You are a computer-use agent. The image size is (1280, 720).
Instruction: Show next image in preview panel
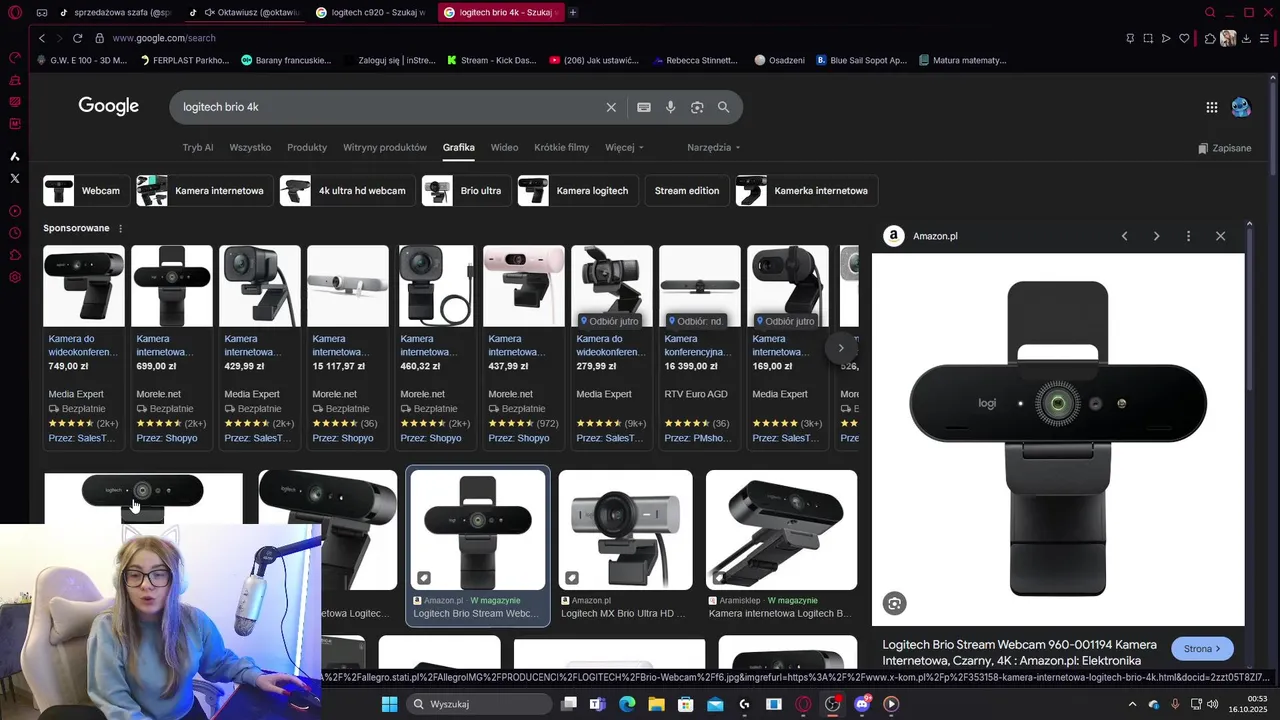[1156, 236]
